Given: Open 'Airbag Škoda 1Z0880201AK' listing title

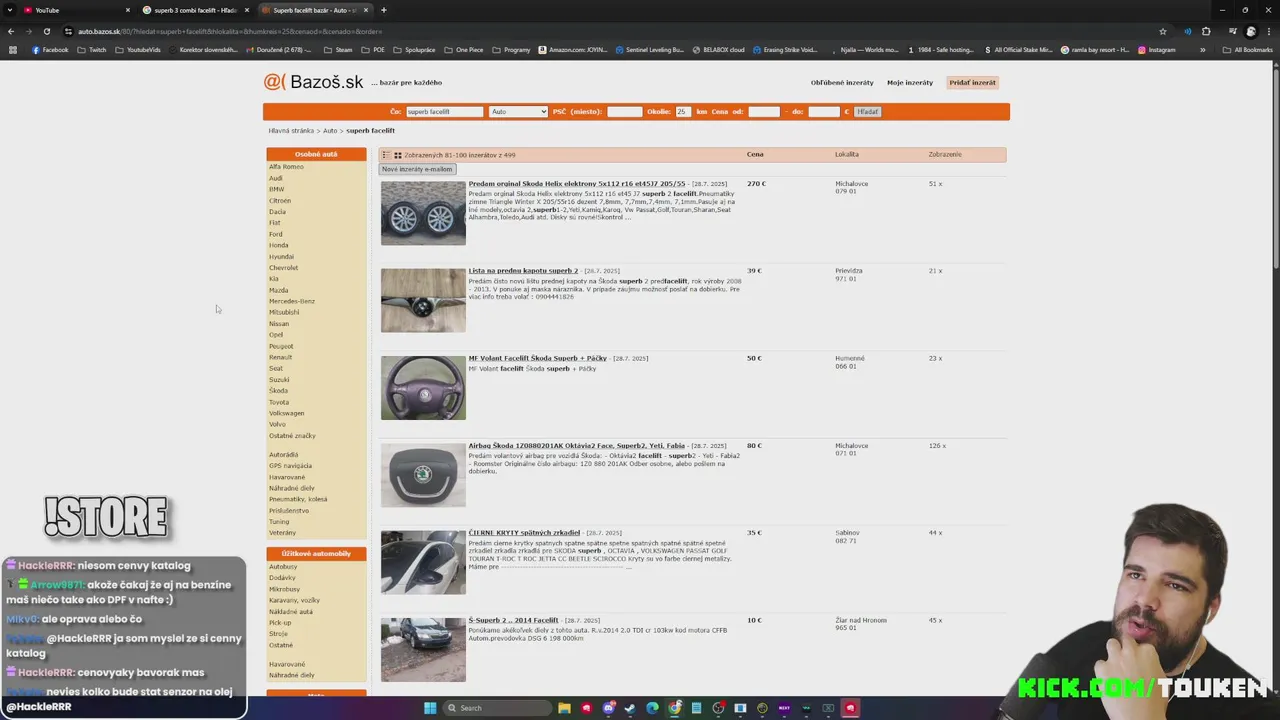Looking at the screenshot, I should click(577, 446).
